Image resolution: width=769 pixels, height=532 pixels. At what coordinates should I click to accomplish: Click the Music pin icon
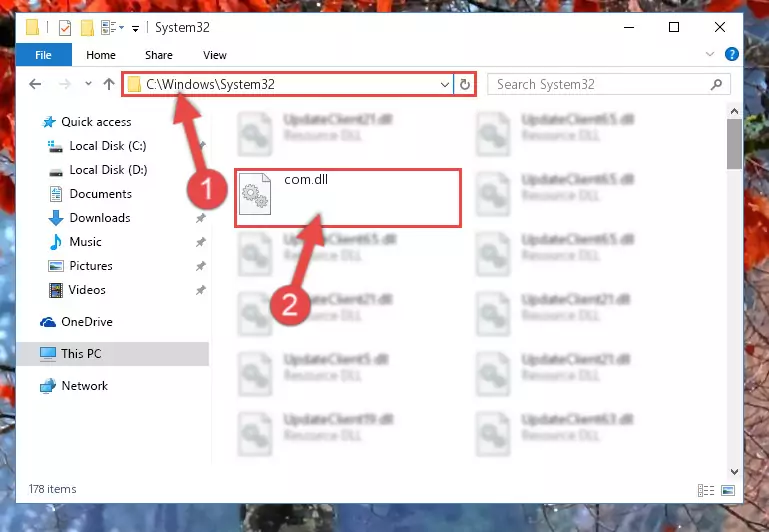201,242
